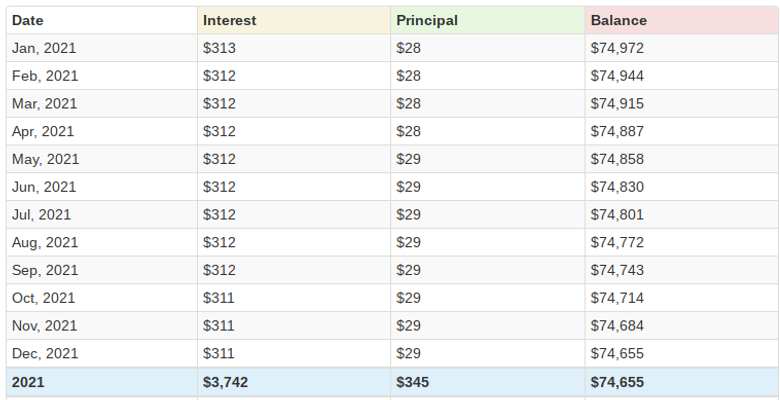780x400 pixels.
Task: Click the Aug, 2021 interest cell
Action: coord(219,242)
